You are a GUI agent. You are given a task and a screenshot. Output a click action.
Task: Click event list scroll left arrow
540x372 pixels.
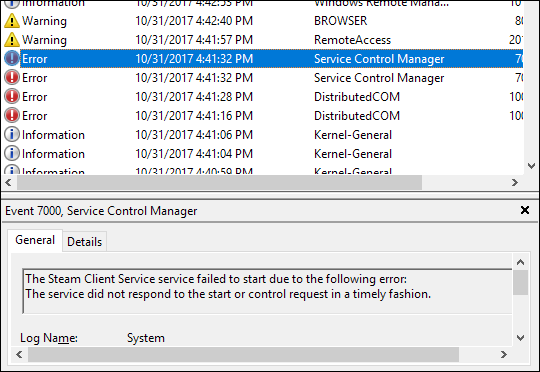click(8, 182)
